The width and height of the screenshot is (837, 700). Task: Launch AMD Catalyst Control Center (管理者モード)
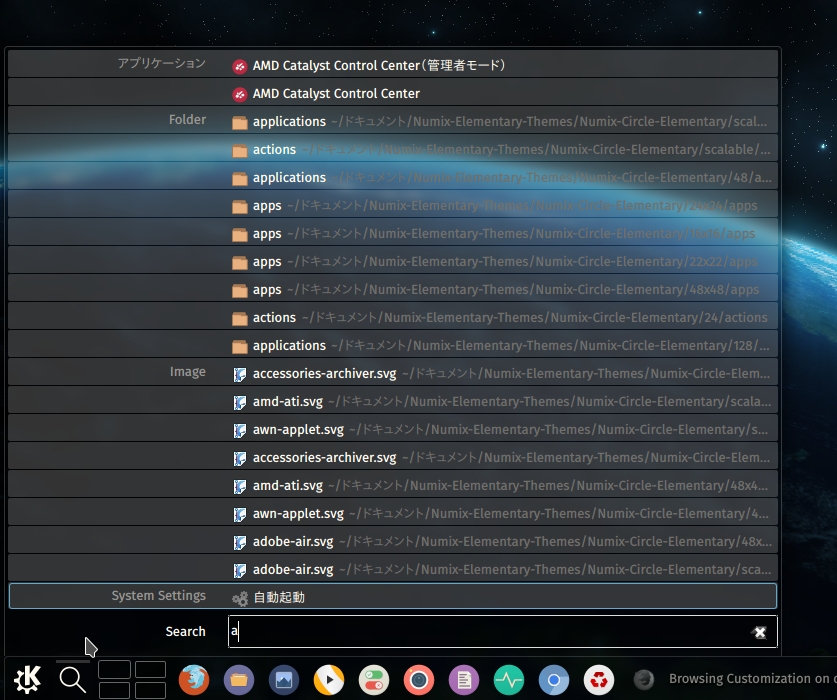(x=393, y=65)
